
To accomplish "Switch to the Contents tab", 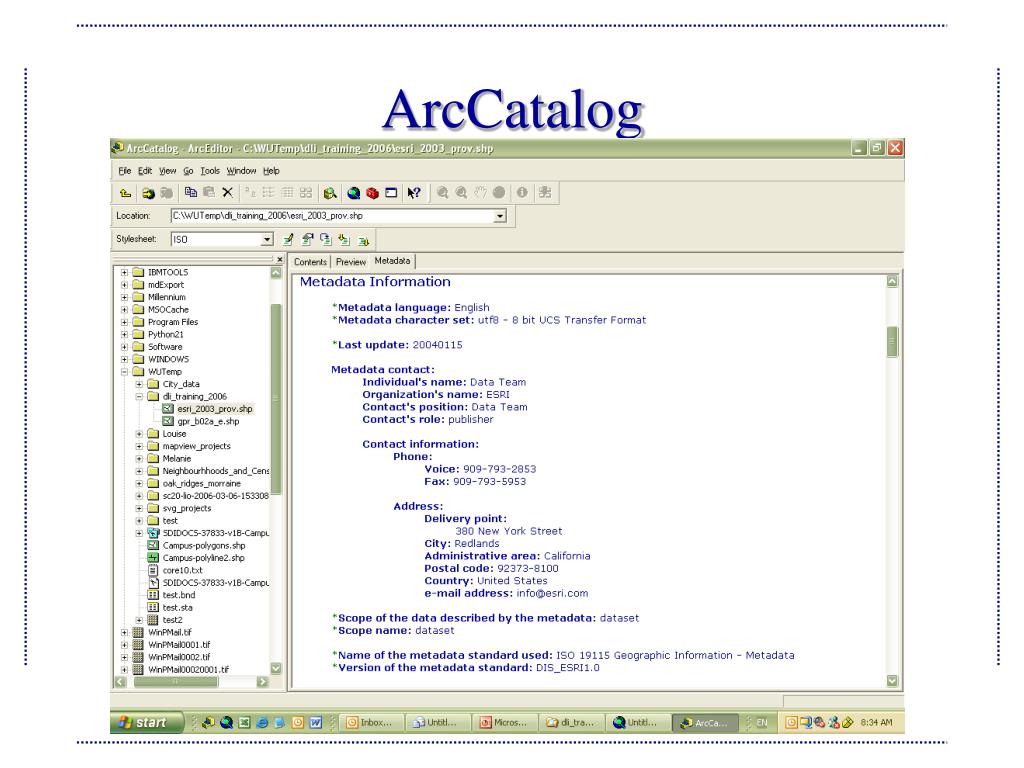I will point(310,262).
